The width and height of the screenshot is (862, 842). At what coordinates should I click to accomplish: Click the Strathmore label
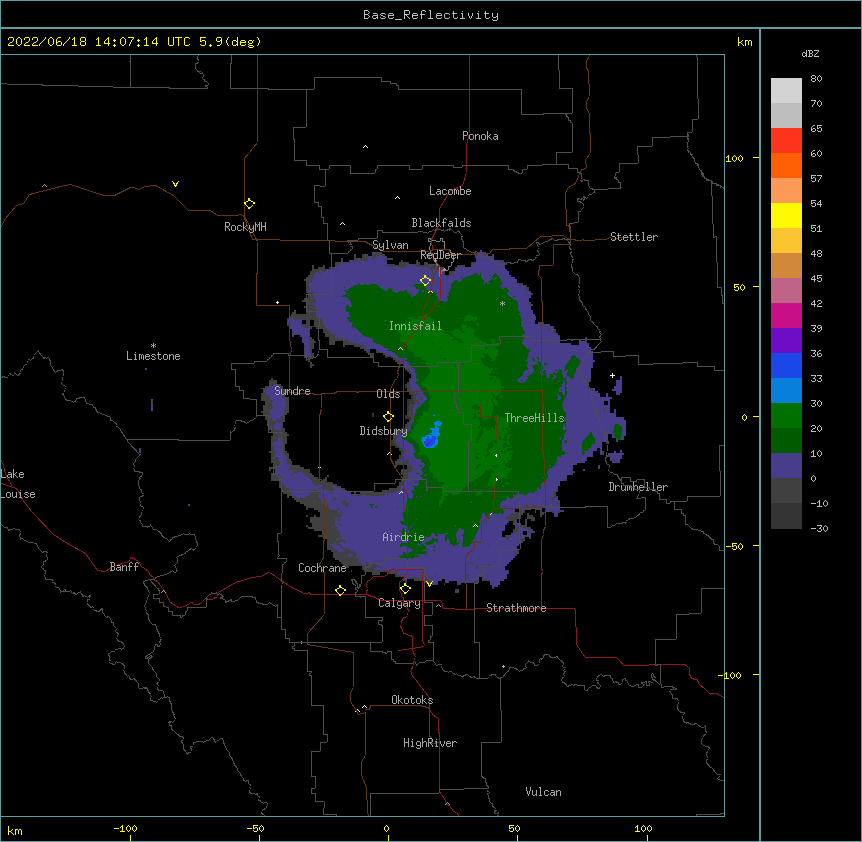[516, 608]
